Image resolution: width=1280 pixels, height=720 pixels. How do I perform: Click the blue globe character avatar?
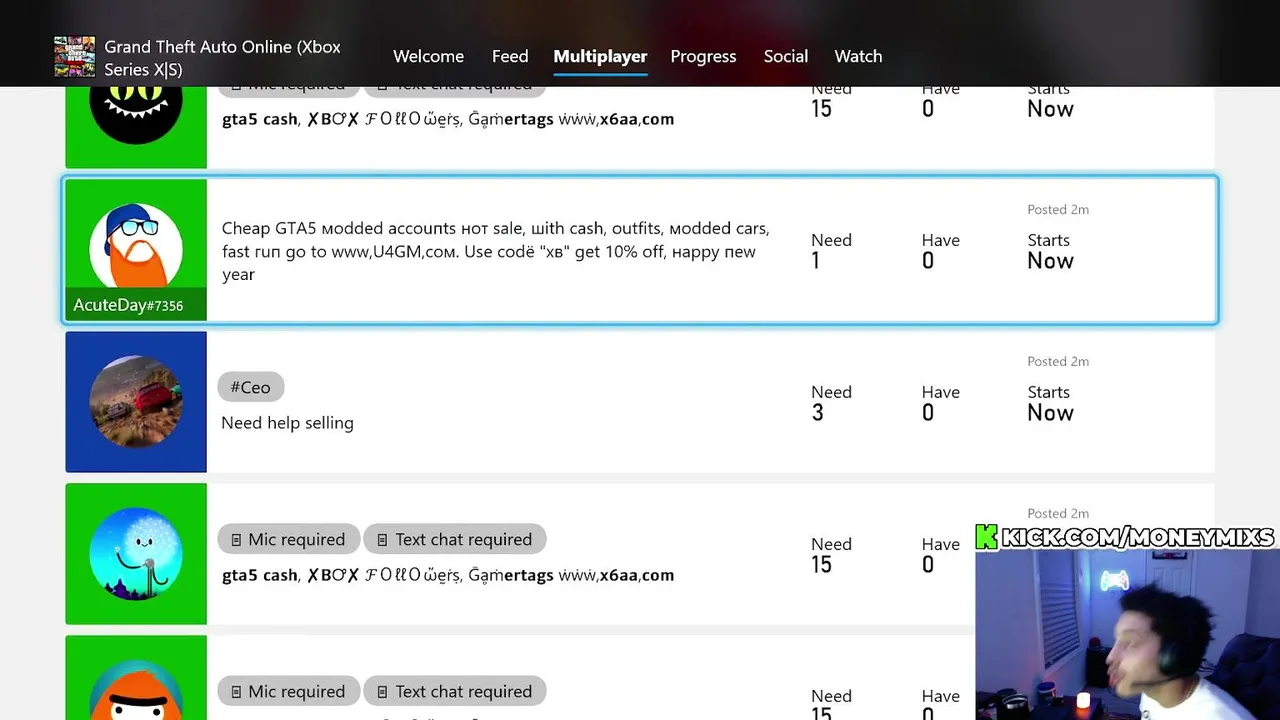tap(136, 554)
